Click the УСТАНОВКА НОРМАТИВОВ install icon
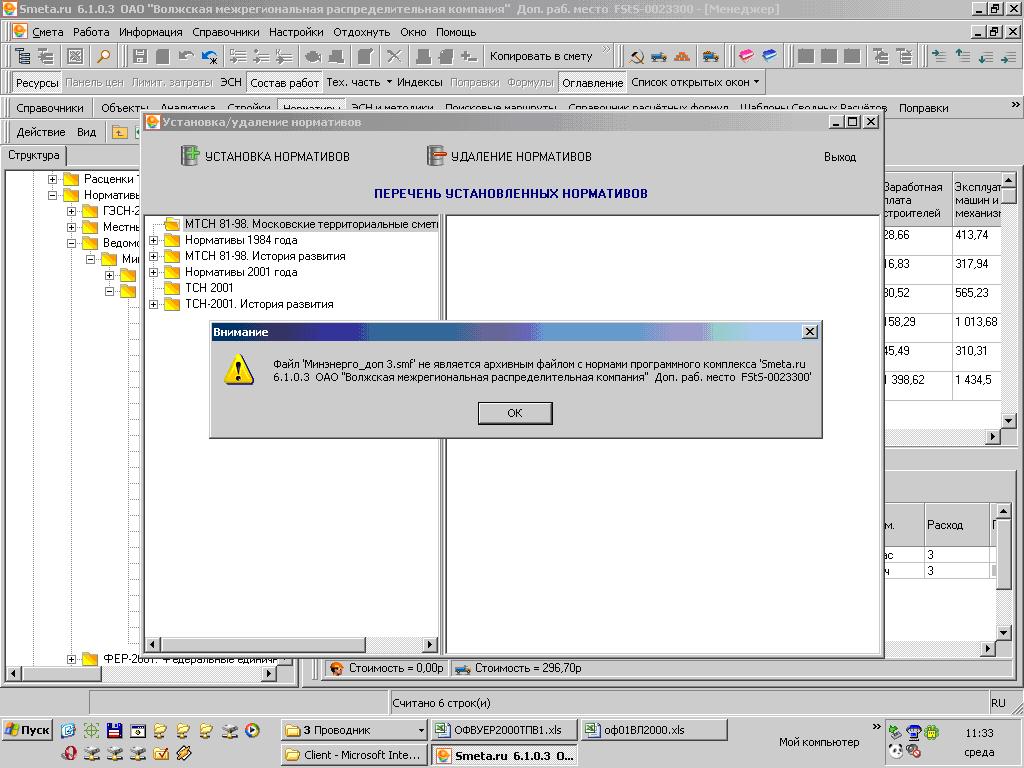1024x768 pixels. click(x=190, y=156)
